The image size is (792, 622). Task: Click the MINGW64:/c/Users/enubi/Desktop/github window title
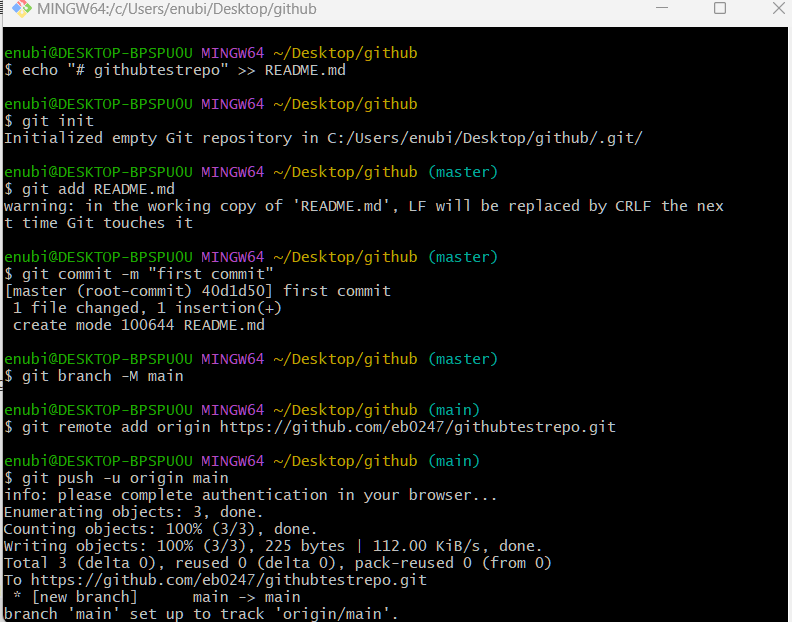(177, 9)
